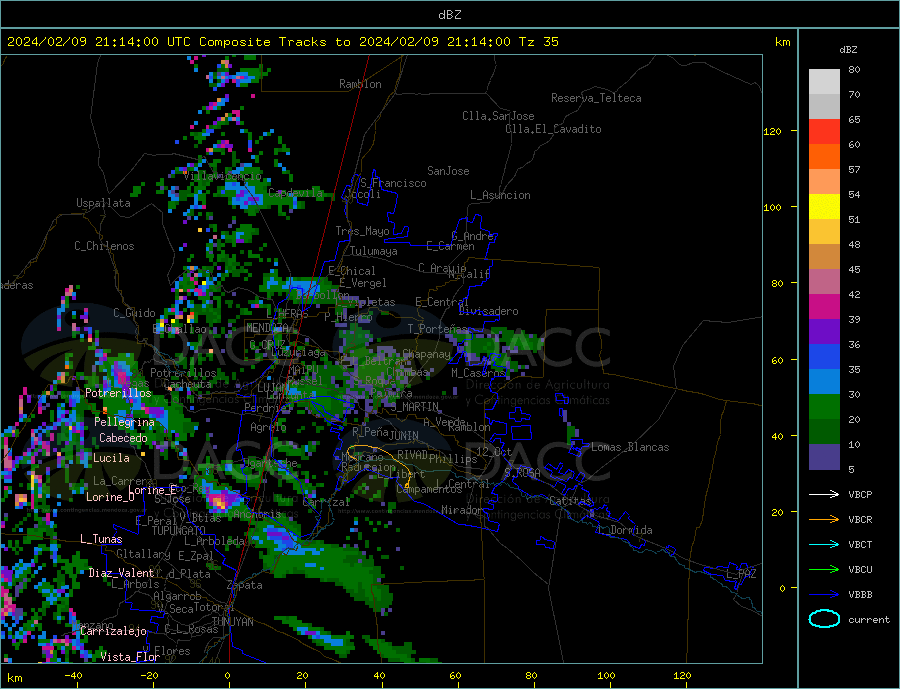Select the red 60–65 dBZ swatch
900x689 pixels.
[824, 131]
